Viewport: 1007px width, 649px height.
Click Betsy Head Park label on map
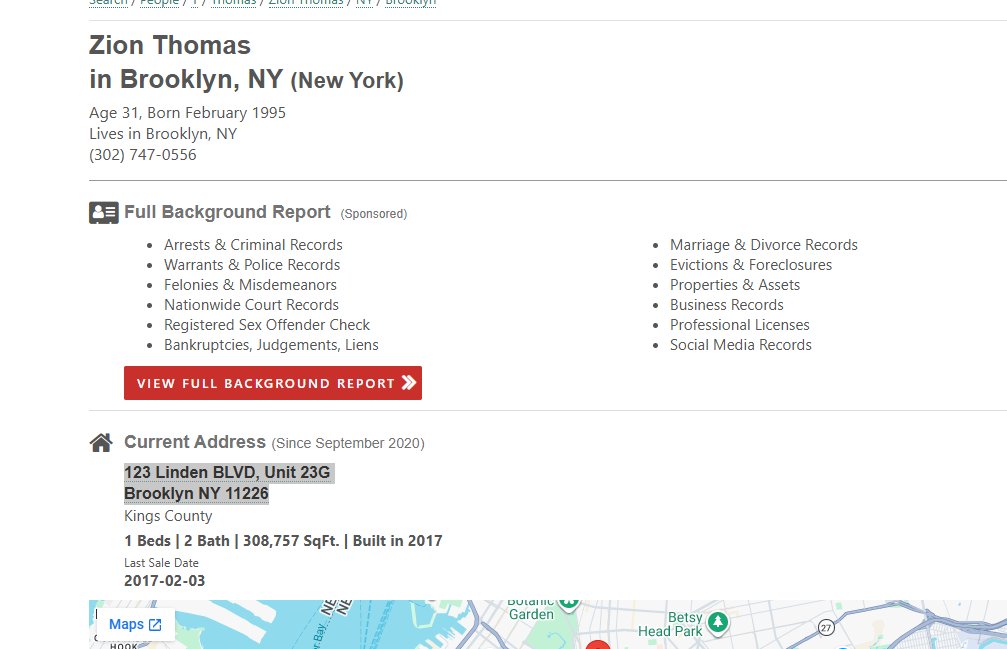click(671, 624)
